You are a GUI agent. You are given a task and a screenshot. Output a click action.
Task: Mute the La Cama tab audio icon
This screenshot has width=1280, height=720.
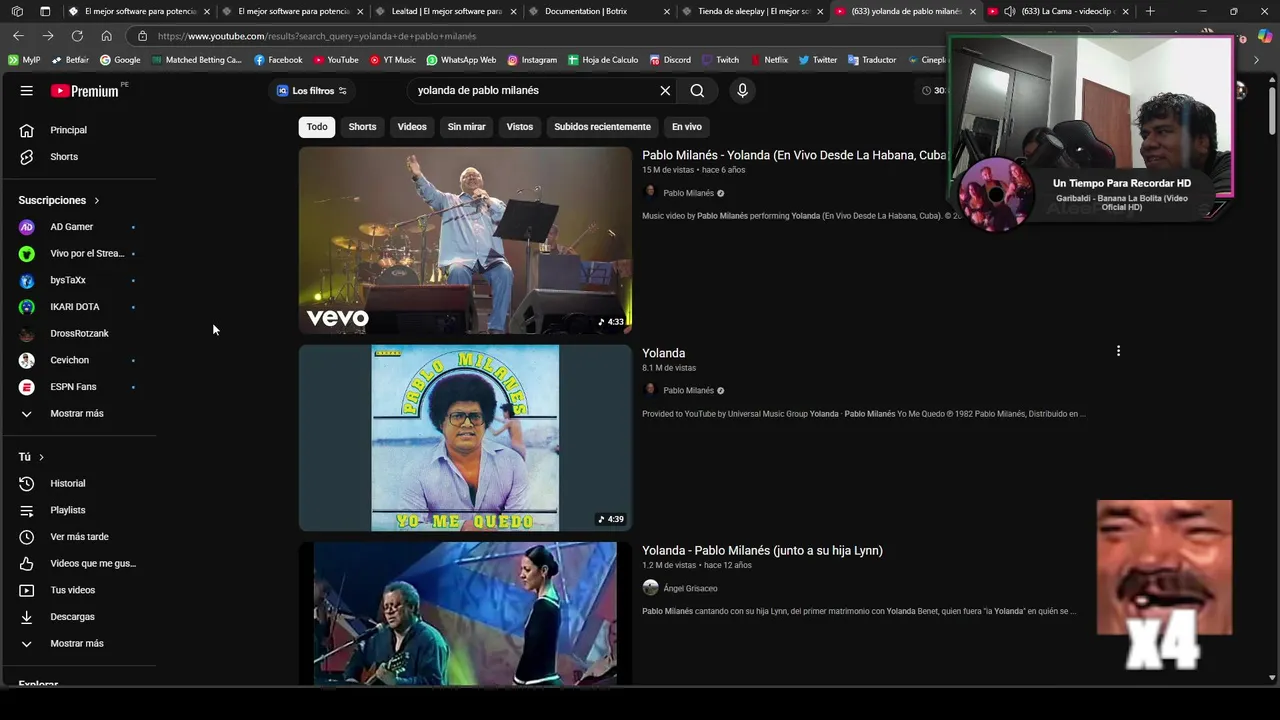(x=1009, y=11)
